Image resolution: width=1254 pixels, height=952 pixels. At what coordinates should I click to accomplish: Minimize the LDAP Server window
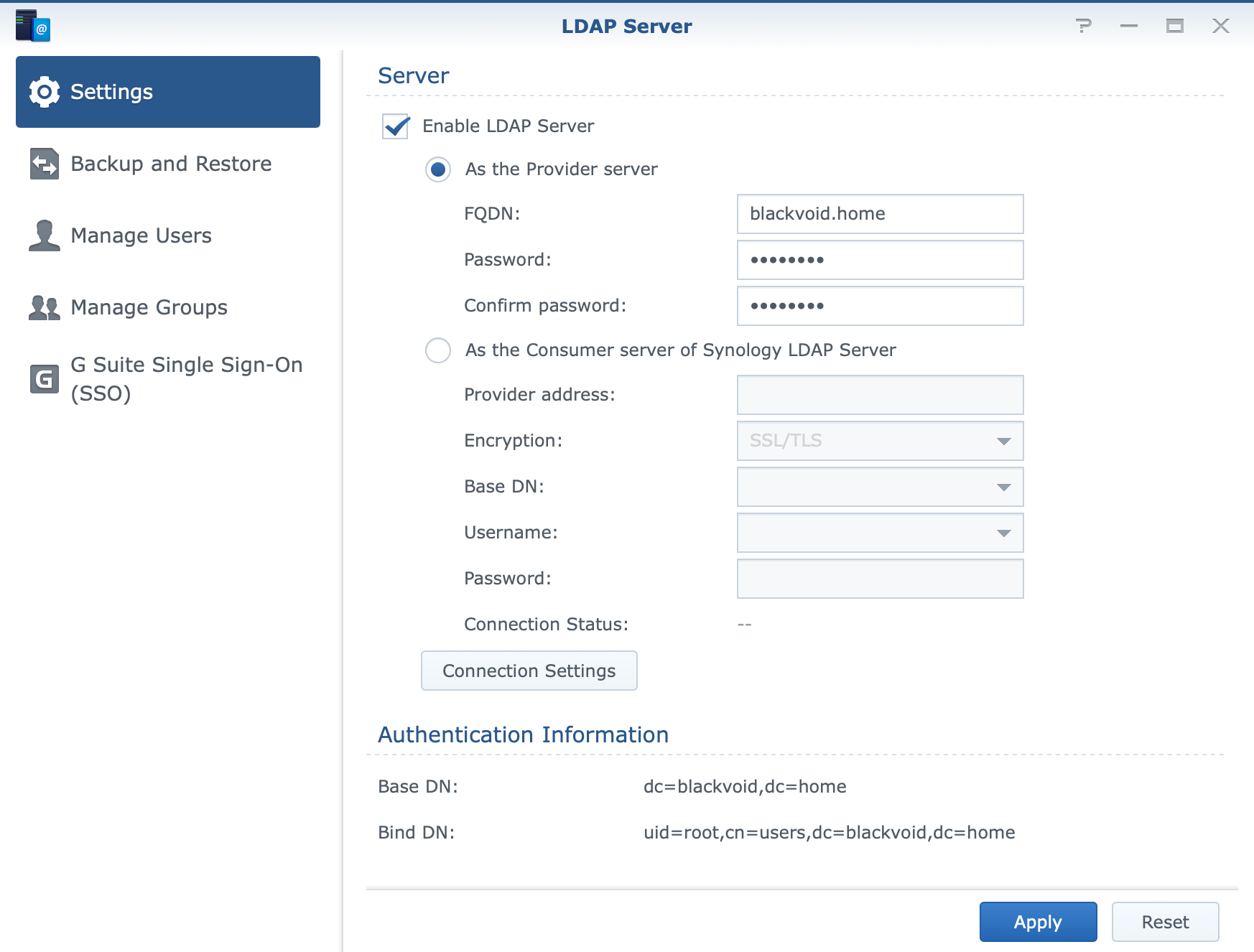pyautogui.click(x=1129, y=27)
